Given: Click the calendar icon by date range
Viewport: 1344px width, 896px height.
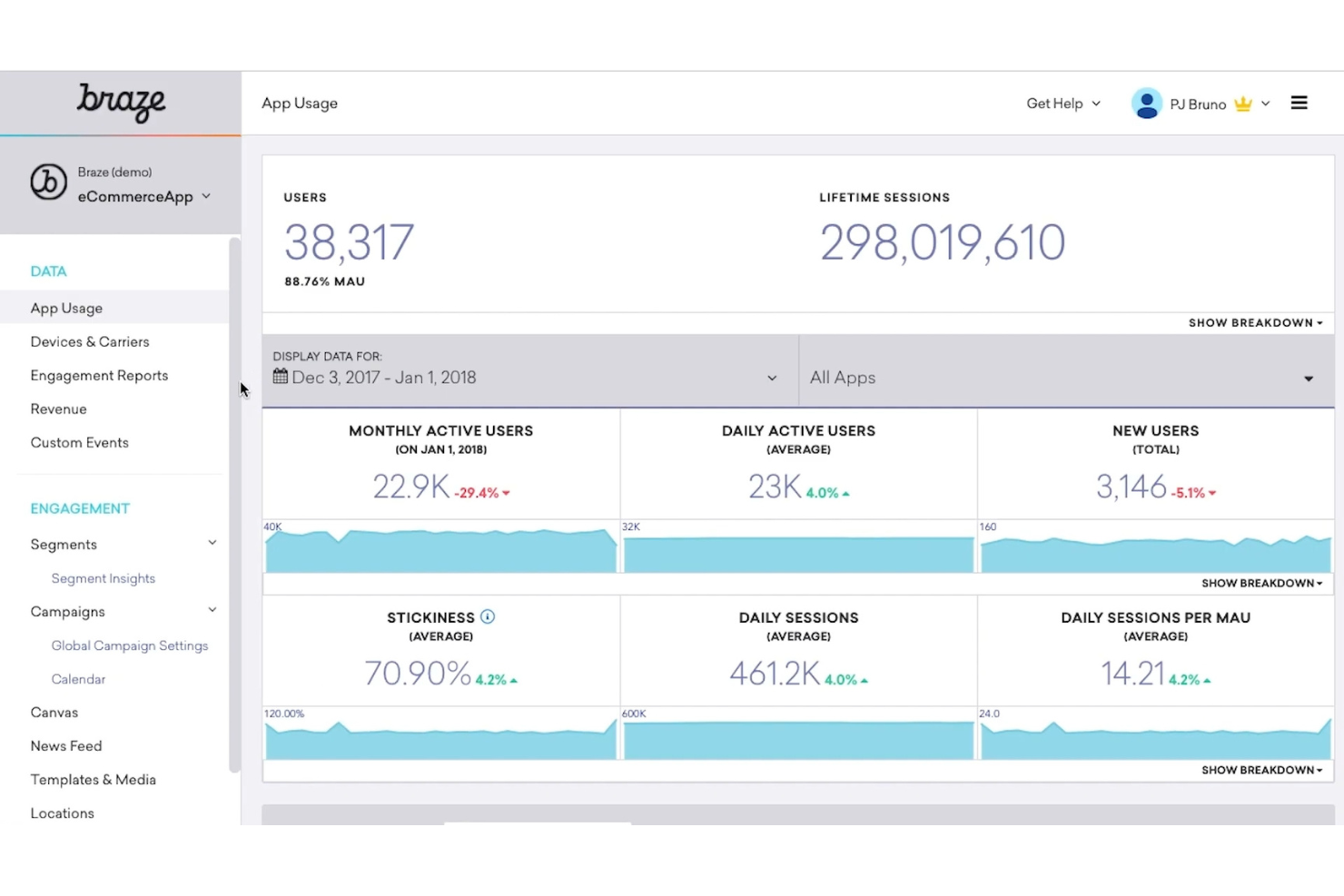Looking at the screenshot, I should coord(281,377).
